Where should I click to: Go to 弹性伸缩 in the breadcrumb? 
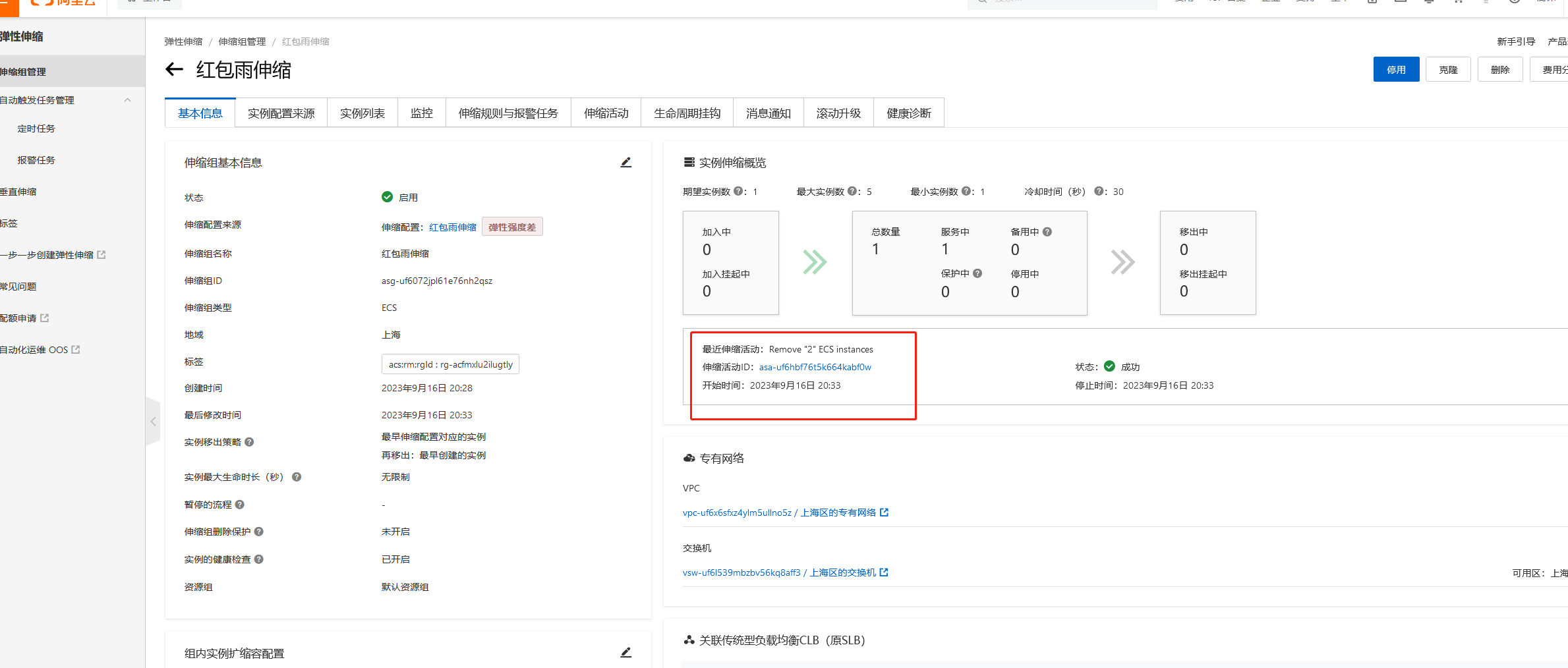pos(183,42)
